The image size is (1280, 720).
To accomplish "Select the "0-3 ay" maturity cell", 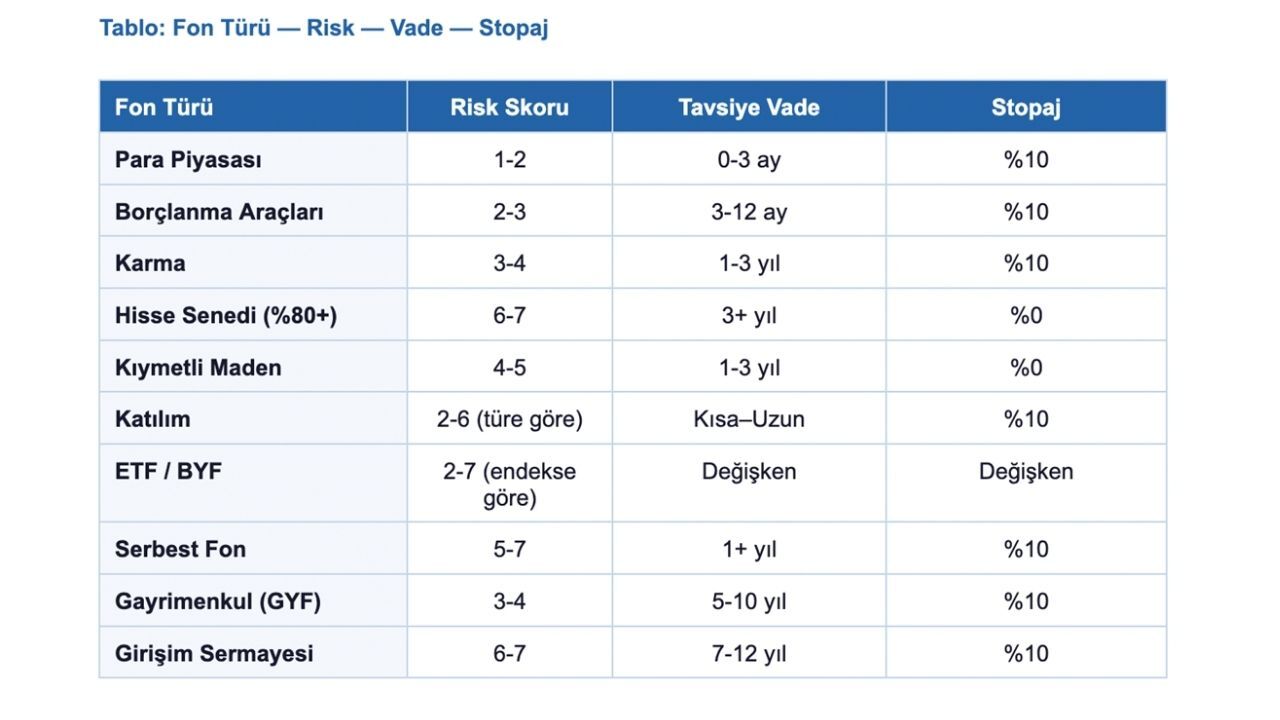I will (748, 160).
